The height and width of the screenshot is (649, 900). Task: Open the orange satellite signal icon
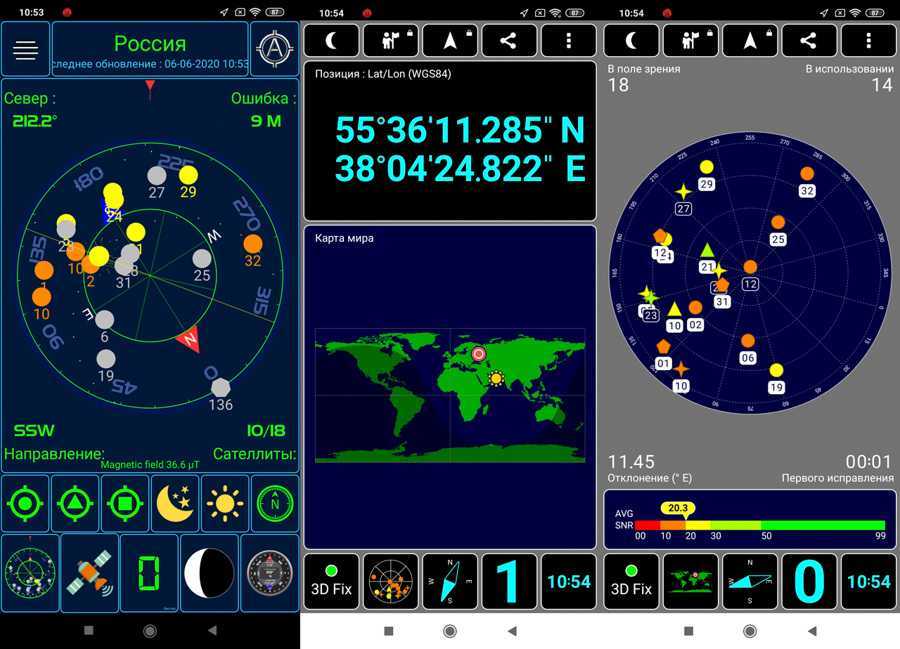pyautogui.click(x=89, y=573)
